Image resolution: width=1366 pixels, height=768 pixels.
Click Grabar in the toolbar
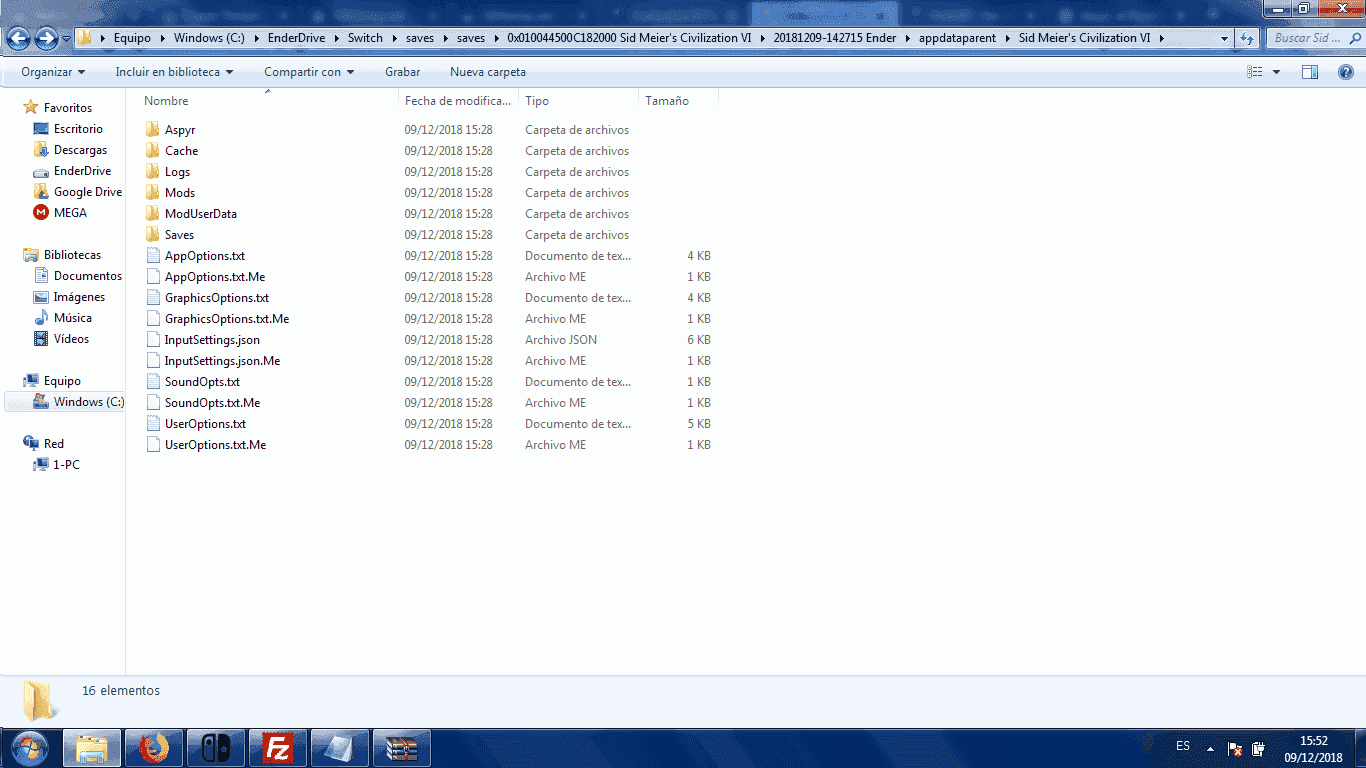tap(402, 72)
